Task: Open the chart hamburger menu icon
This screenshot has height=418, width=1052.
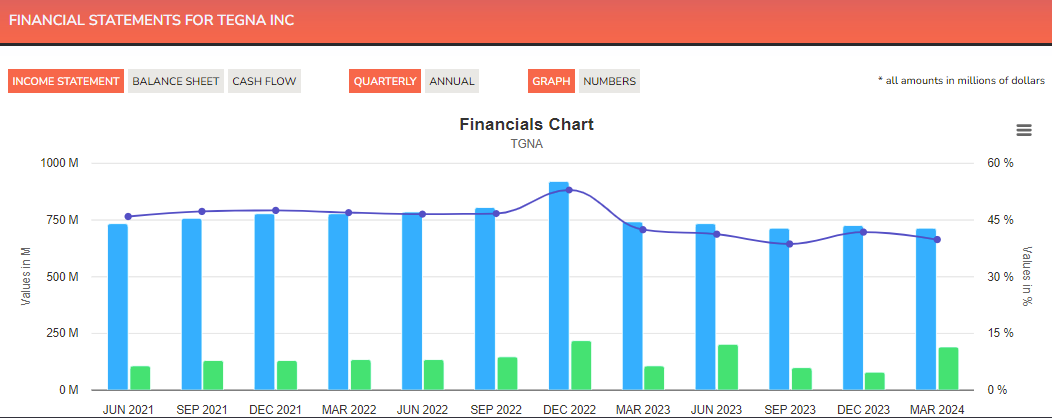Action: click(1023, 130)
